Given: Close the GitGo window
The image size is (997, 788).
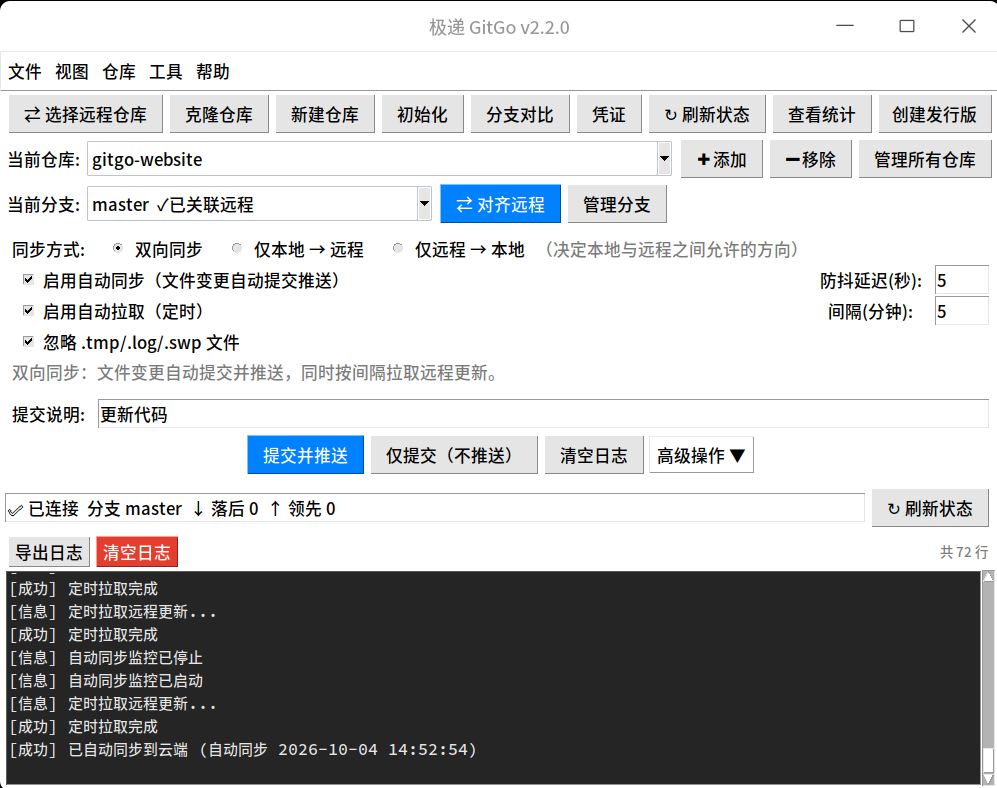Looking at the screenshot, I should point(968,26).
